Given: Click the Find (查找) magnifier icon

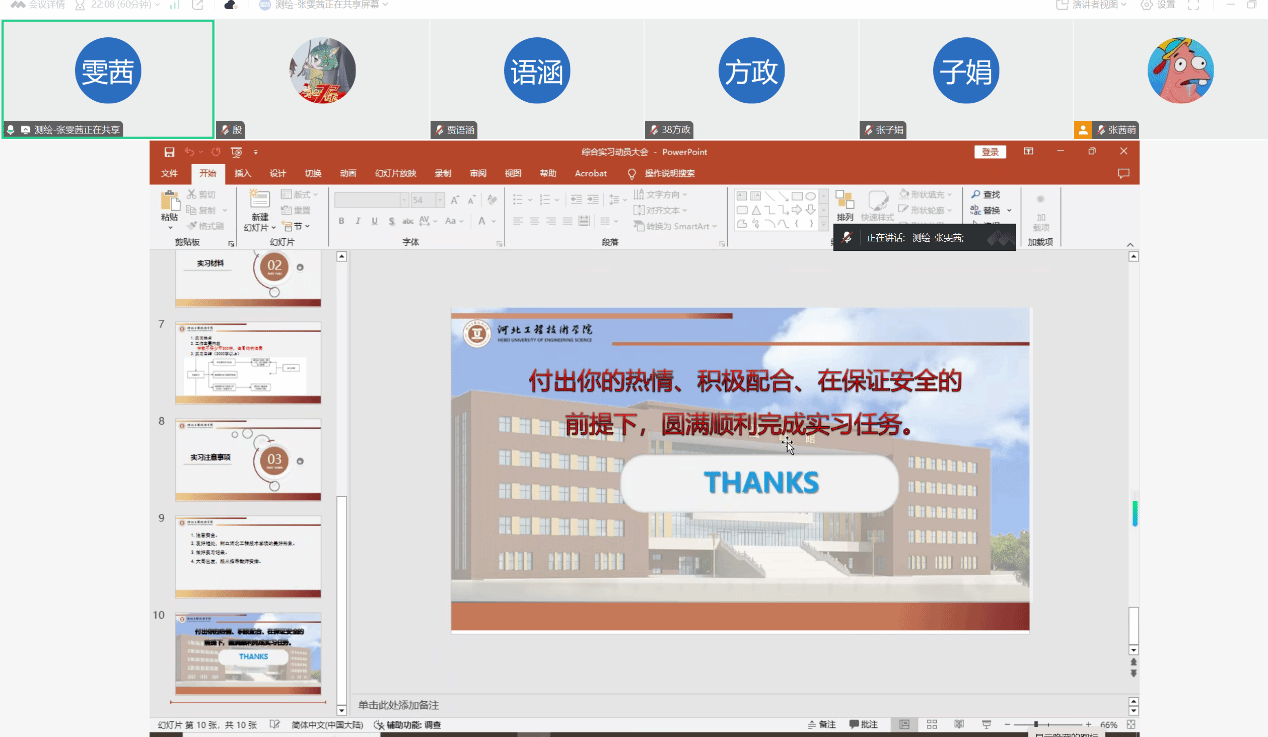Looking at the screenshot, I should [x=975, y=195].
